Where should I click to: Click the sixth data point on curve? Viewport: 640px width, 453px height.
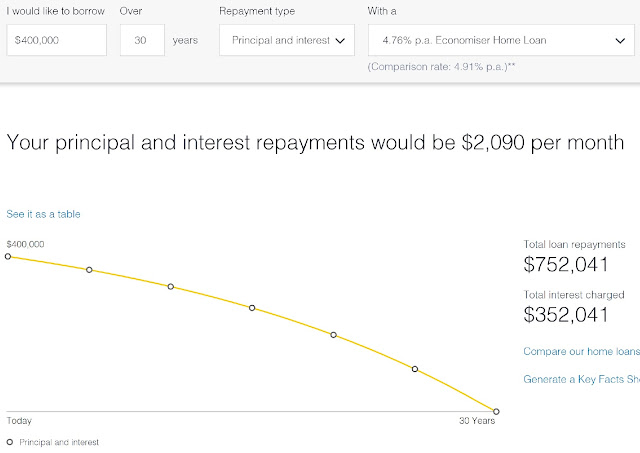tap(415, 369)
